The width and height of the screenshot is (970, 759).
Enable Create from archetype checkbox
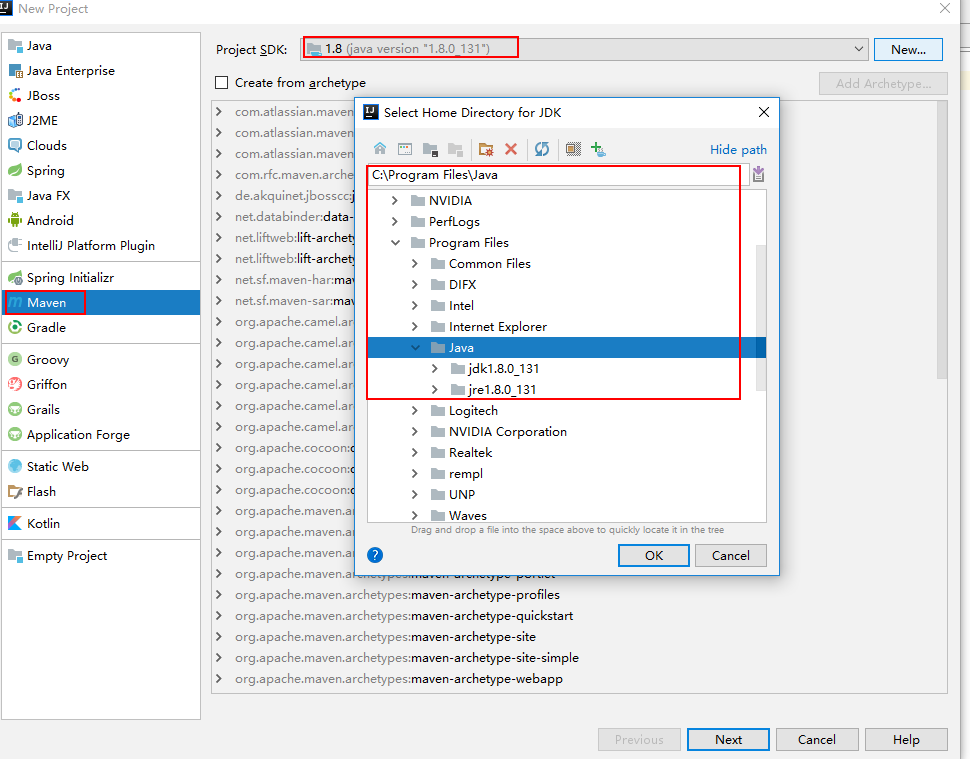click(x=221, y=82)
